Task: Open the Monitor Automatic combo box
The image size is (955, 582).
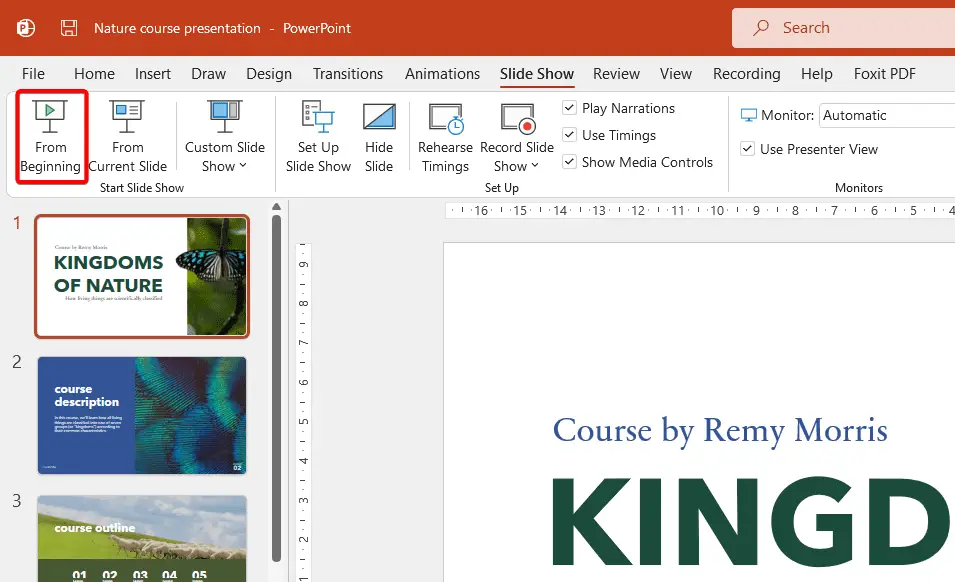Action: (887, 115)
